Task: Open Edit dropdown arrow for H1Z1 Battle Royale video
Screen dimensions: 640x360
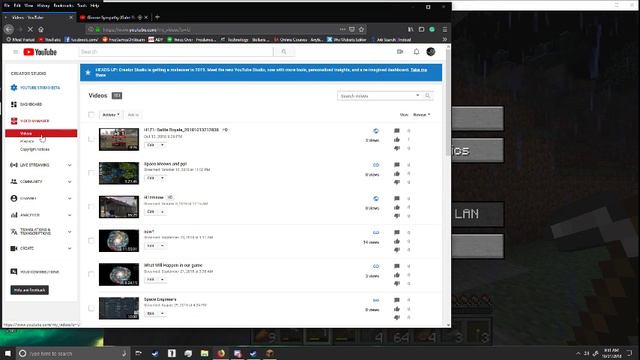Action: point(162,145)
